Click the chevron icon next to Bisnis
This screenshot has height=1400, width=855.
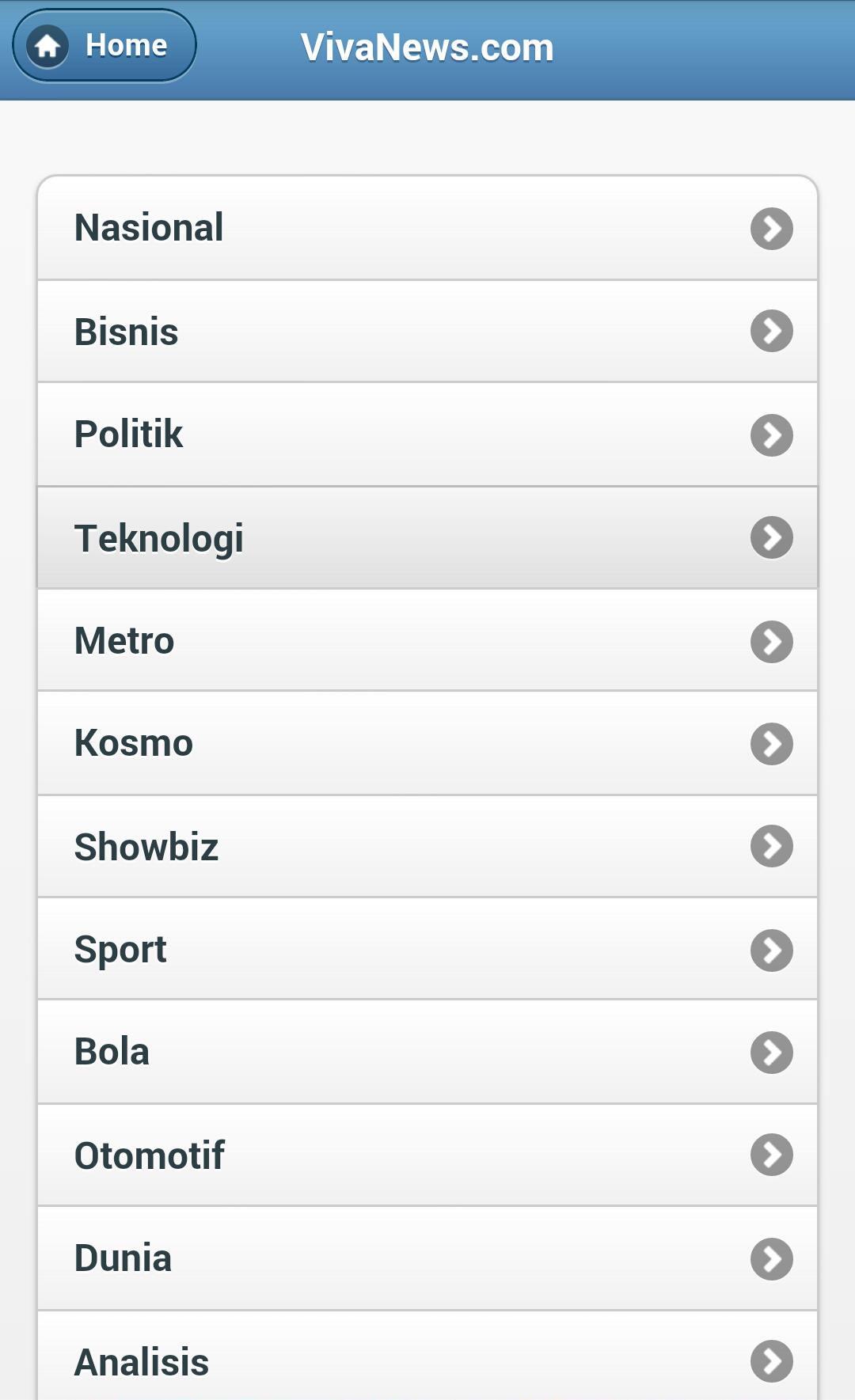click(x=772, y=331)
